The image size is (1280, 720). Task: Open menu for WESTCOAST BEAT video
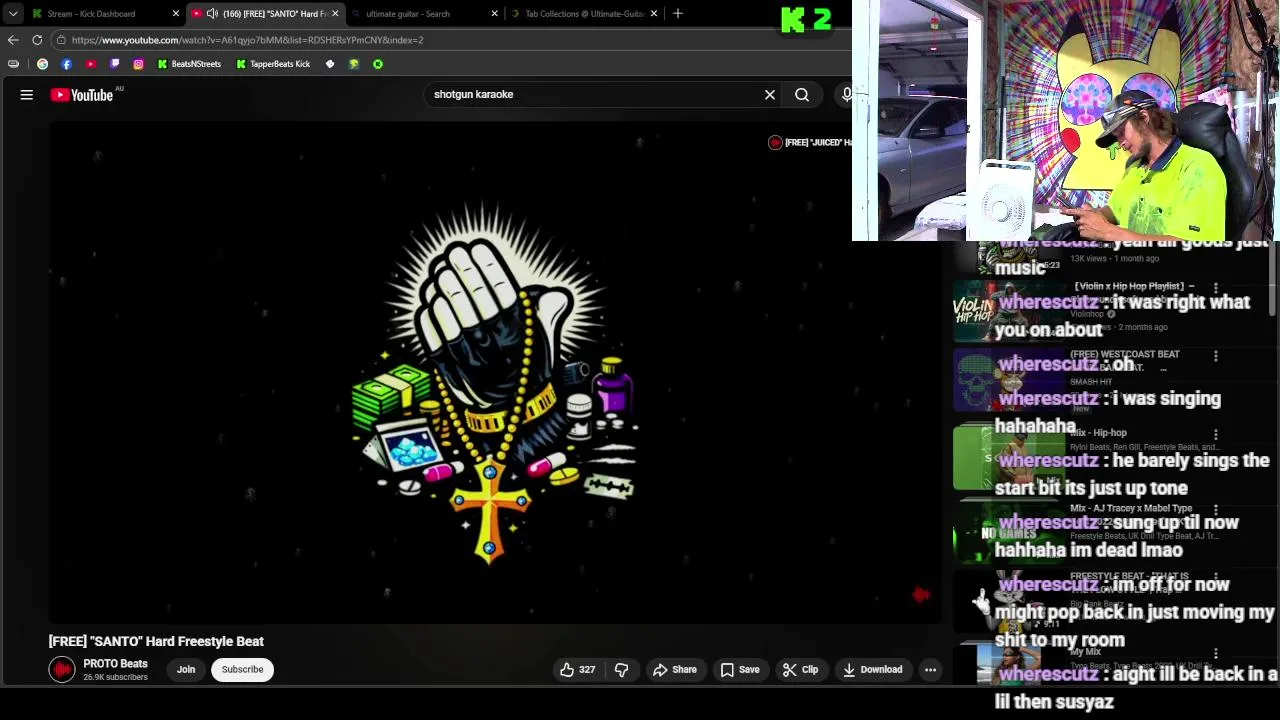click(1216, 356)
